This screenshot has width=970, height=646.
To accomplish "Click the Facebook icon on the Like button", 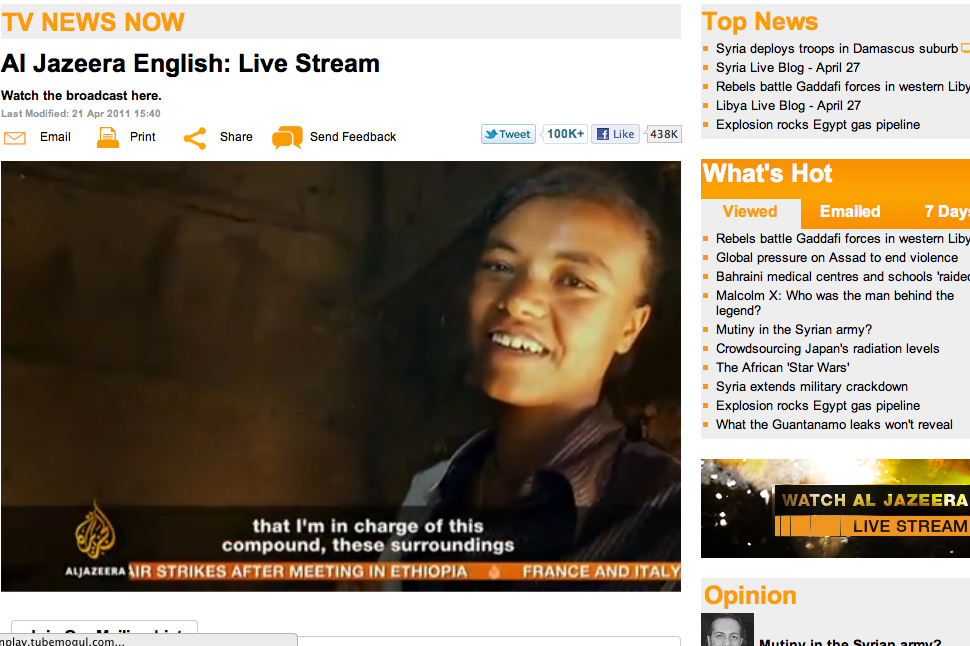I will coord(601,133).
